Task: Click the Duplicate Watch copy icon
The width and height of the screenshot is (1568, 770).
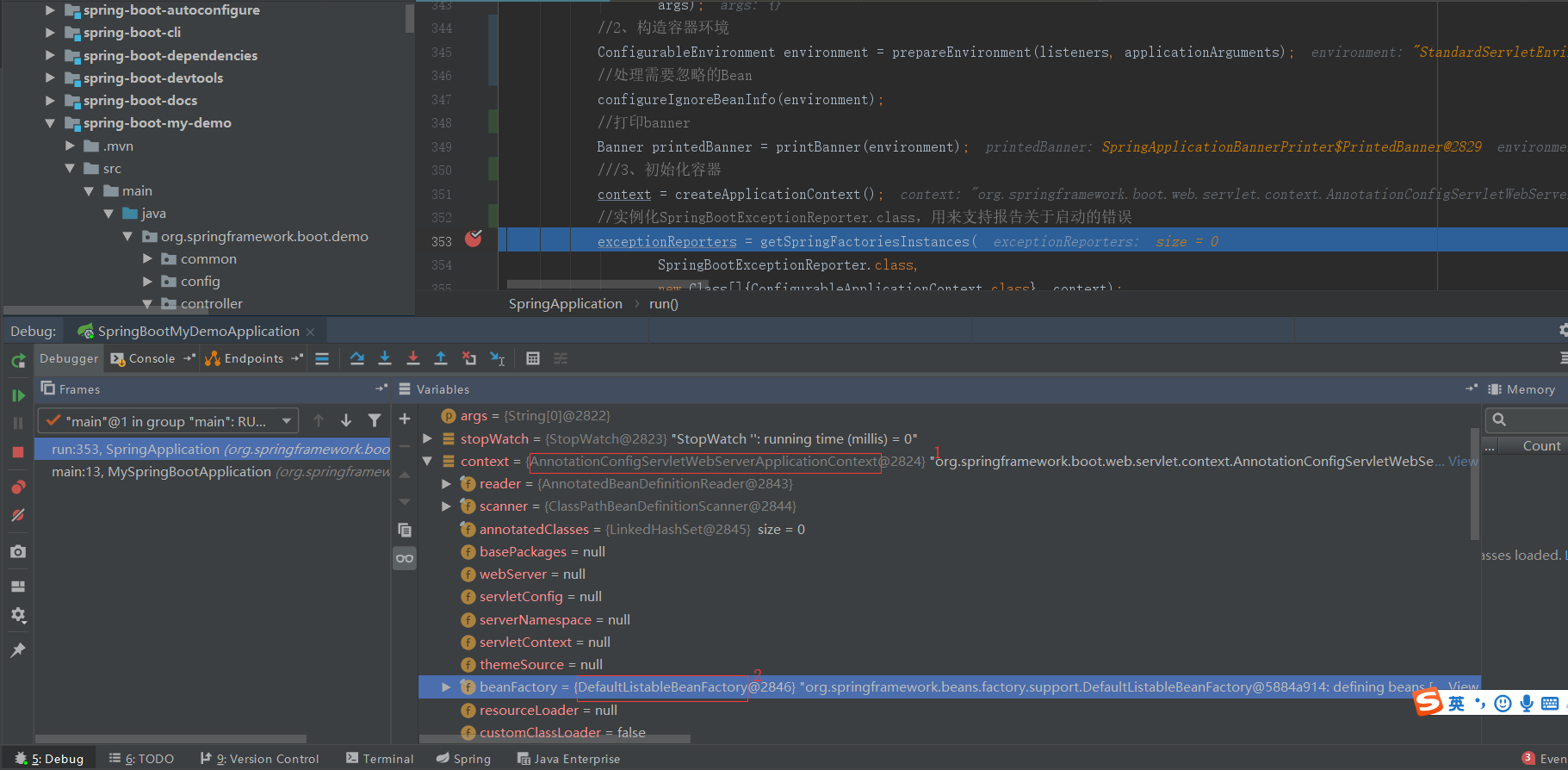Action: (x=405, y=530)
